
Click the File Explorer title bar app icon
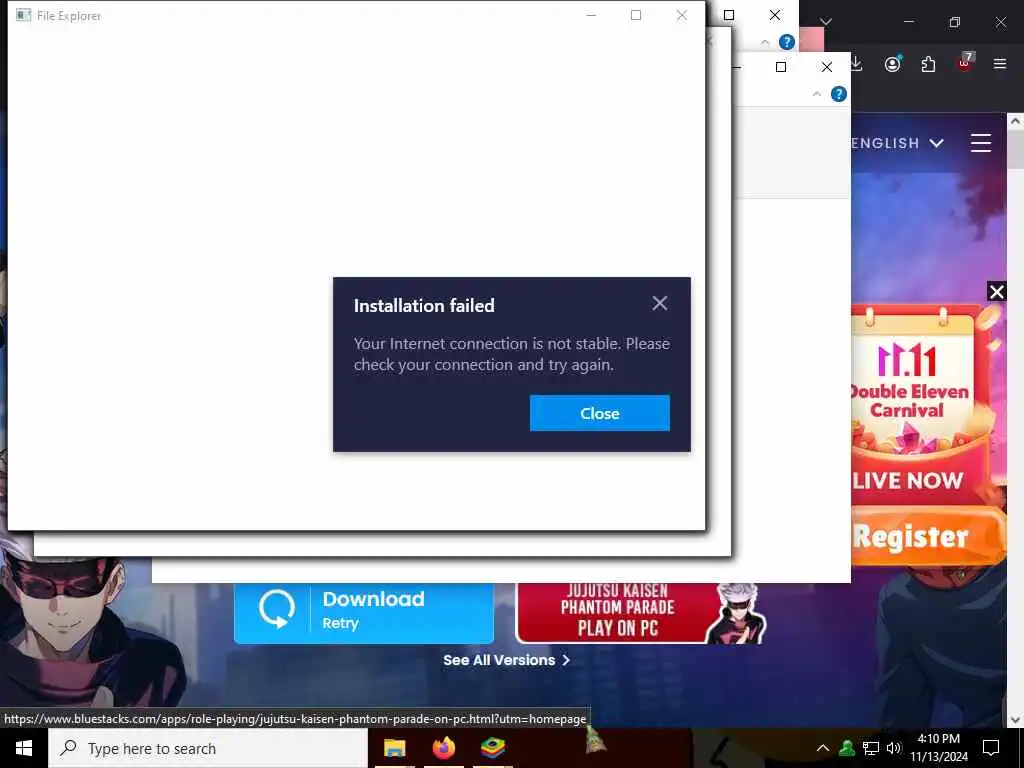pos(24,15)
